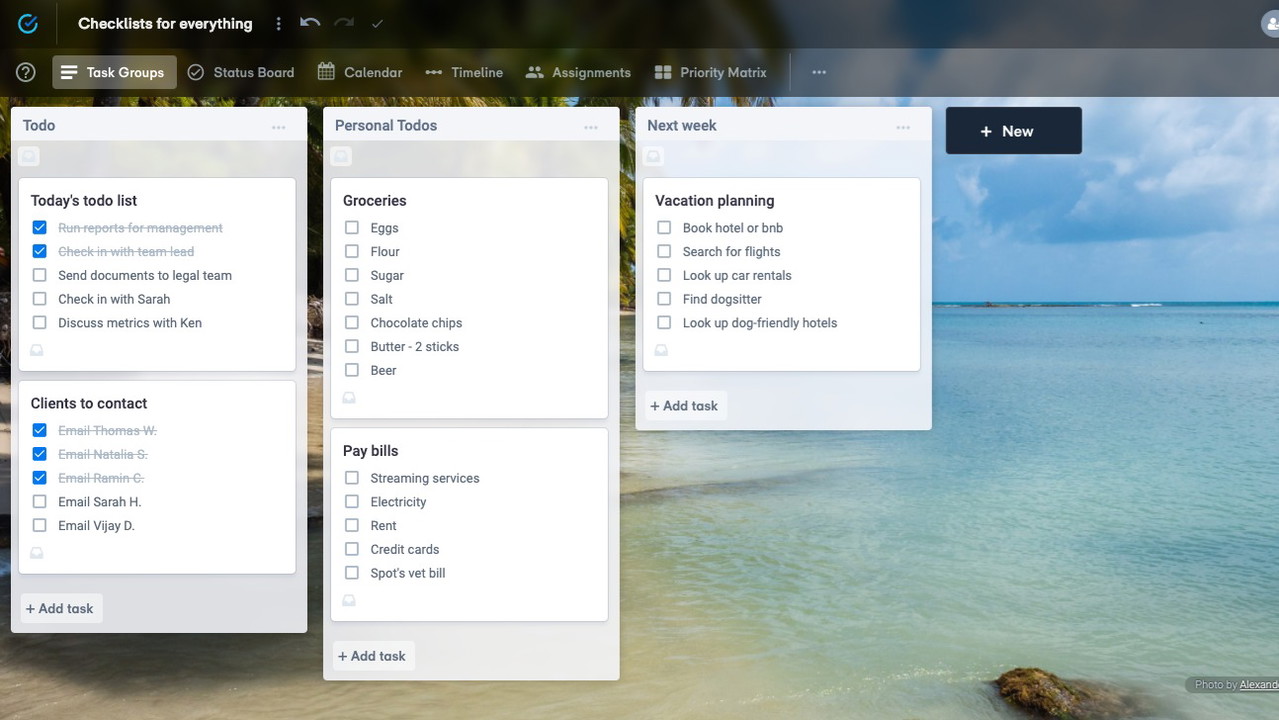
Task: Create a New list
Action: 1013,131
